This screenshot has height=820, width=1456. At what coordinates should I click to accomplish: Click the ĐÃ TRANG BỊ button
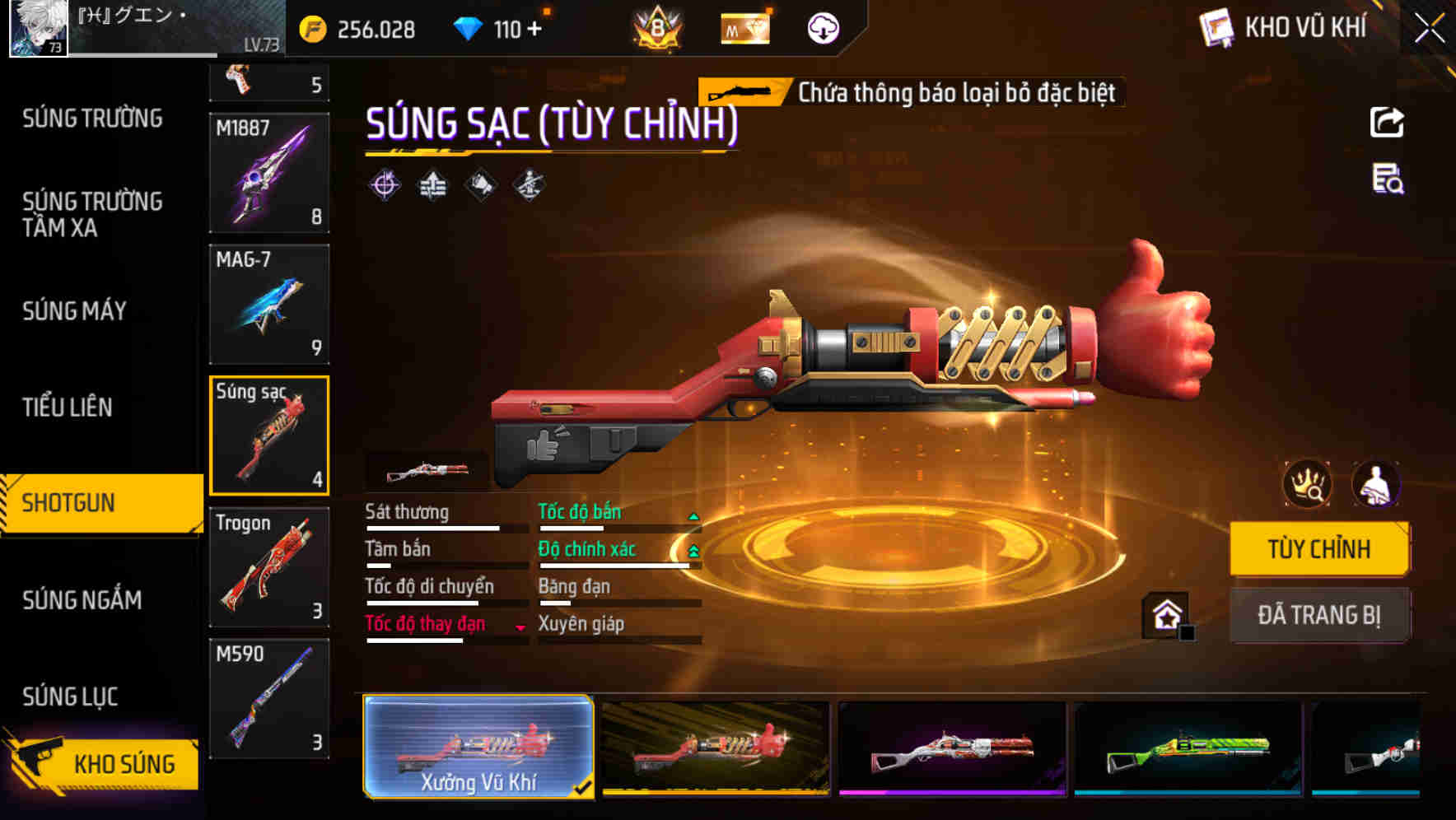(1319, 614)
